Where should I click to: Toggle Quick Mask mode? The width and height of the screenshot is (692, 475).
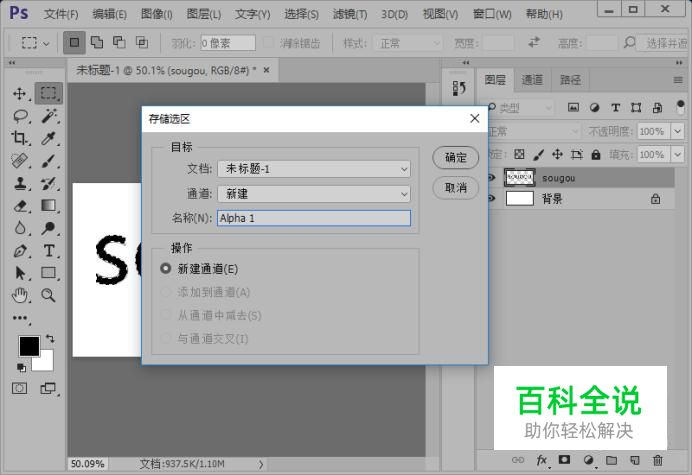coord(19,388)
